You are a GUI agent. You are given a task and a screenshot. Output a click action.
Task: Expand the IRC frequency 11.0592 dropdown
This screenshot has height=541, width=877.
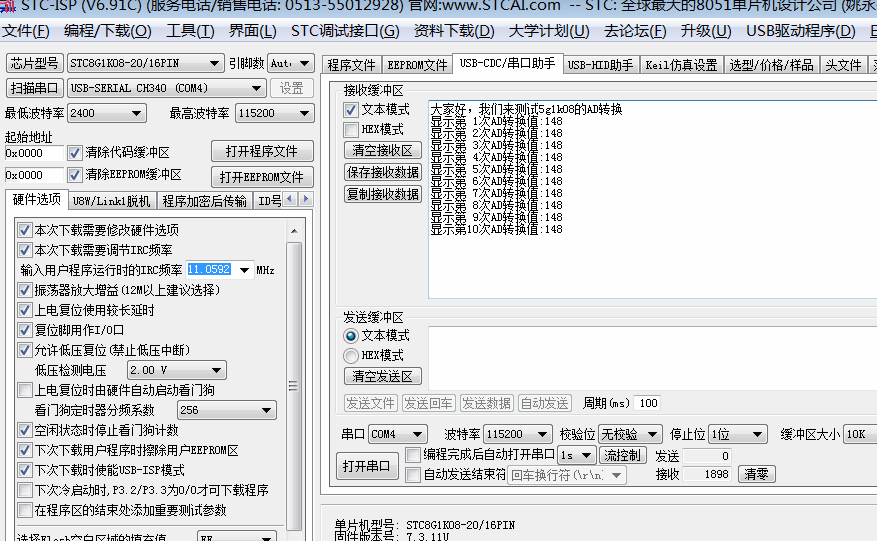244,270
